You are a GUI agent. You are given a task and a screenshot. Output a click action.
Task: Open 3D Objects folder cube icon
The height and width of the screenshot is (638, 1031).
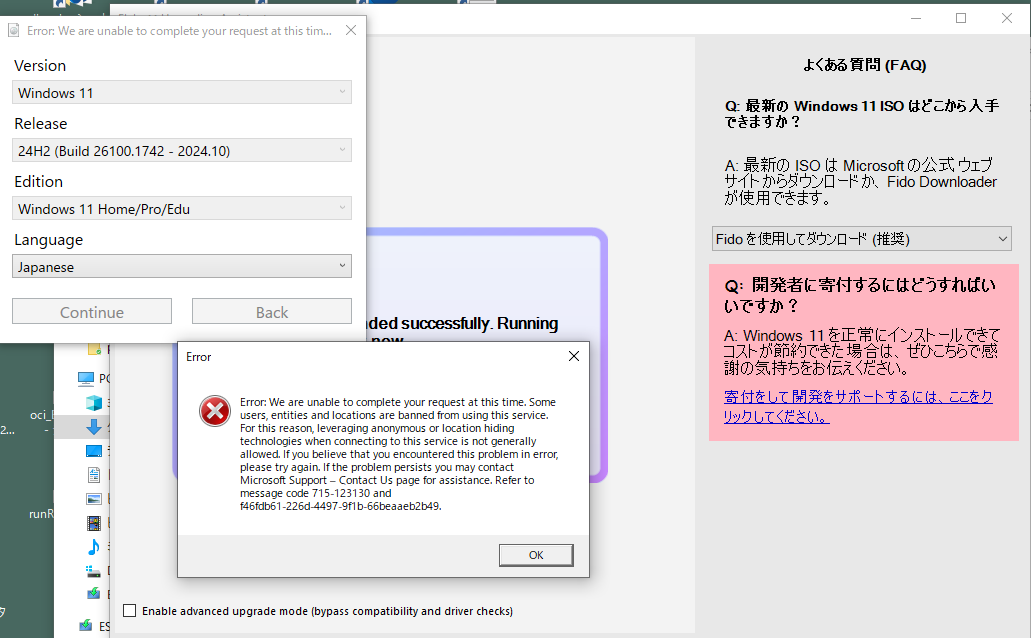click(x=94, y=403)
